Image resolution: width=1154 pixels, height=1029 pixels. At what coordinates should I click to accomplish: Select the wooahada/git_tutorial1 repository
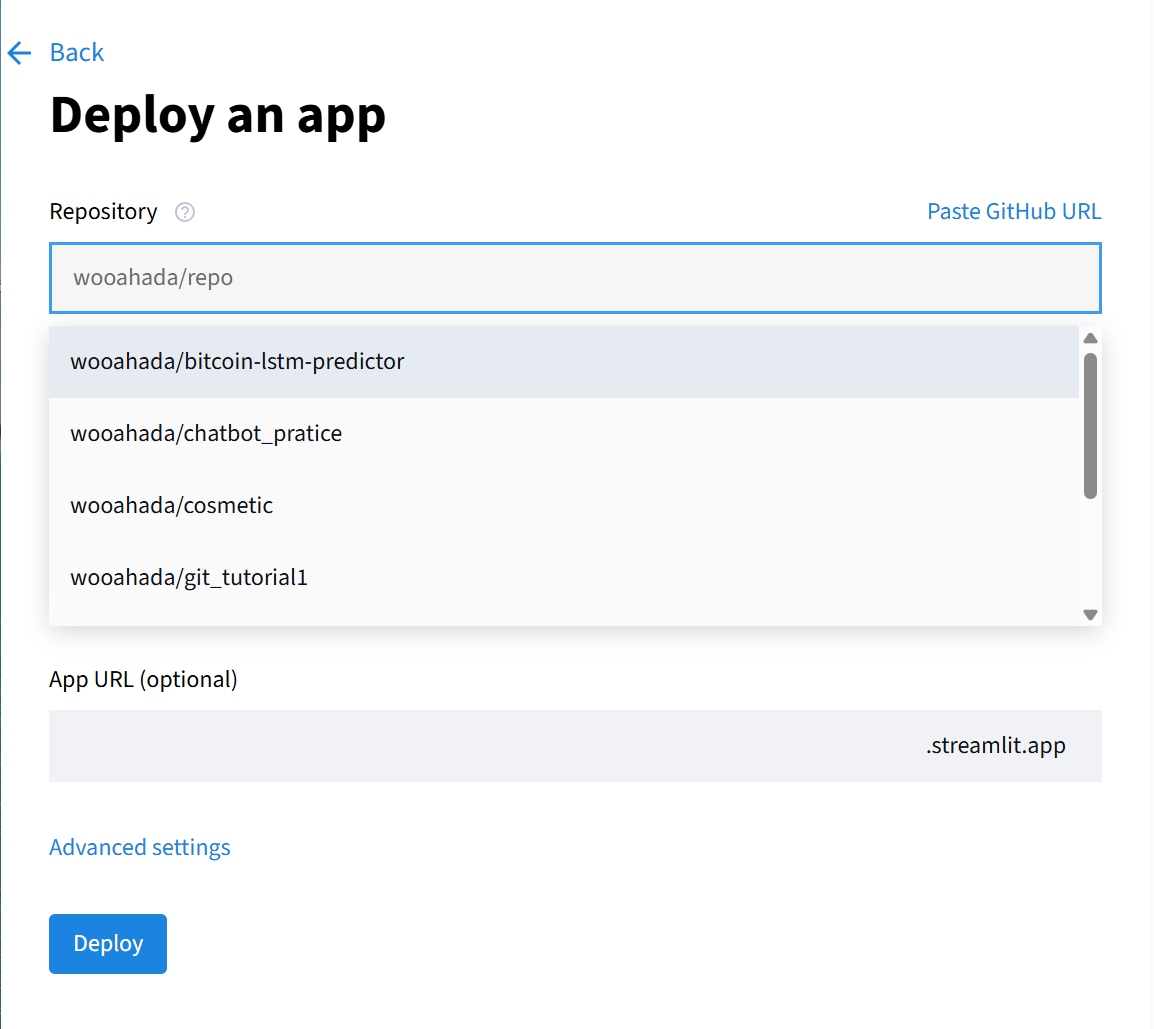pos(564,578)
